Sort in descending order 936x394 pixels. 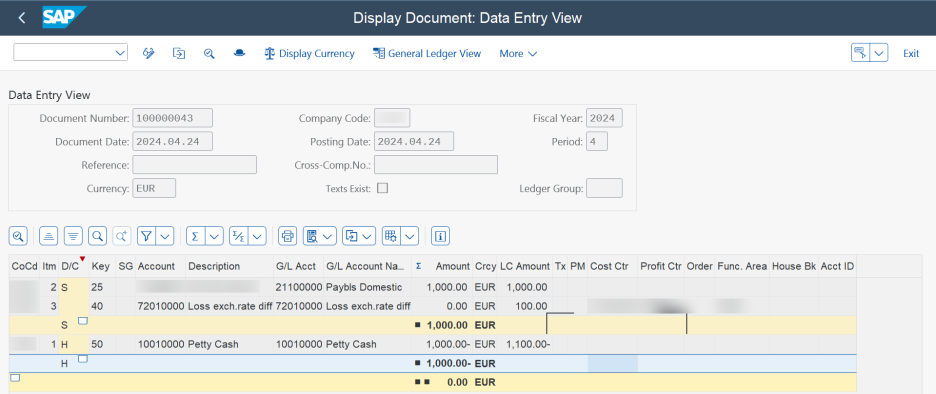[x=73, y=236]
